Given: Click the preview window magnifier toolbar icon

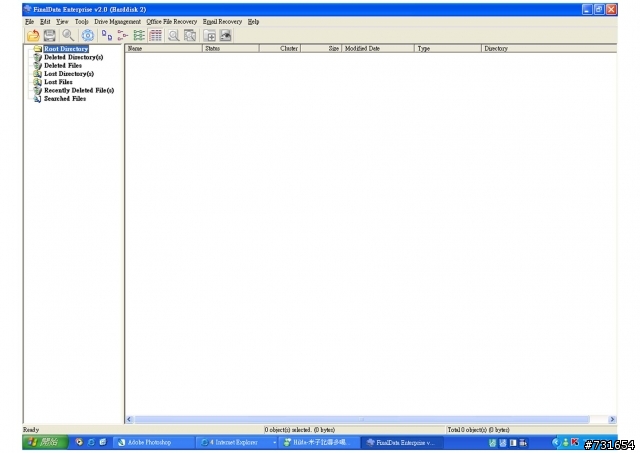Looking at the screenshot, I should point(190,36).
